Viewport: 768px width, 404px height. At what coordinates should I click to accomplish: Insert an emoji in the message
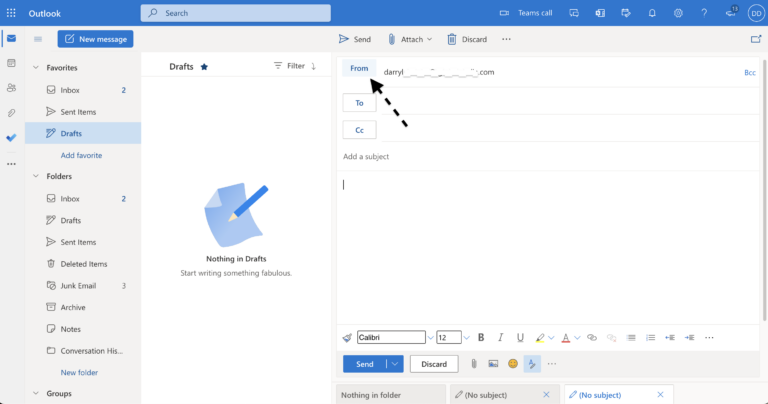(x=513, y=364)
